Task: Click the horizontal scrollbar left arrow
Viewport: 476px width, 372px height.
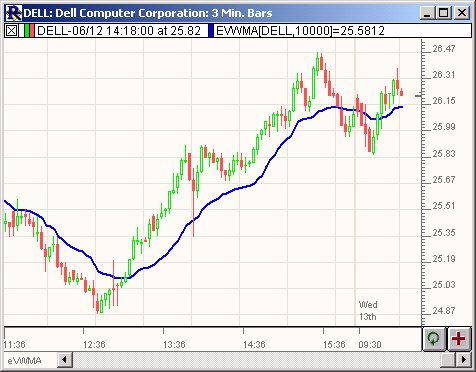Action: pyautogui.click(x=65, y=360)
